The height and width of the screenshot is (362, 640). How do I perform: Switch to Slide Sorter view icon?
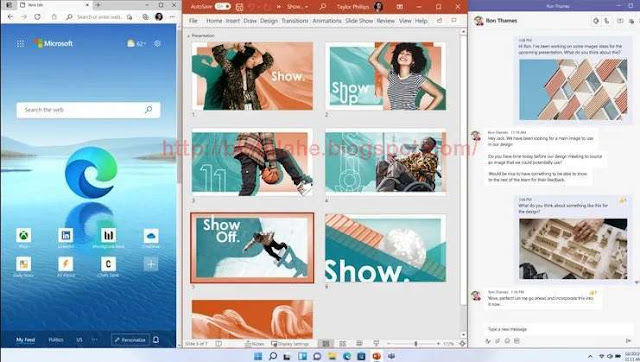[342, 344]
